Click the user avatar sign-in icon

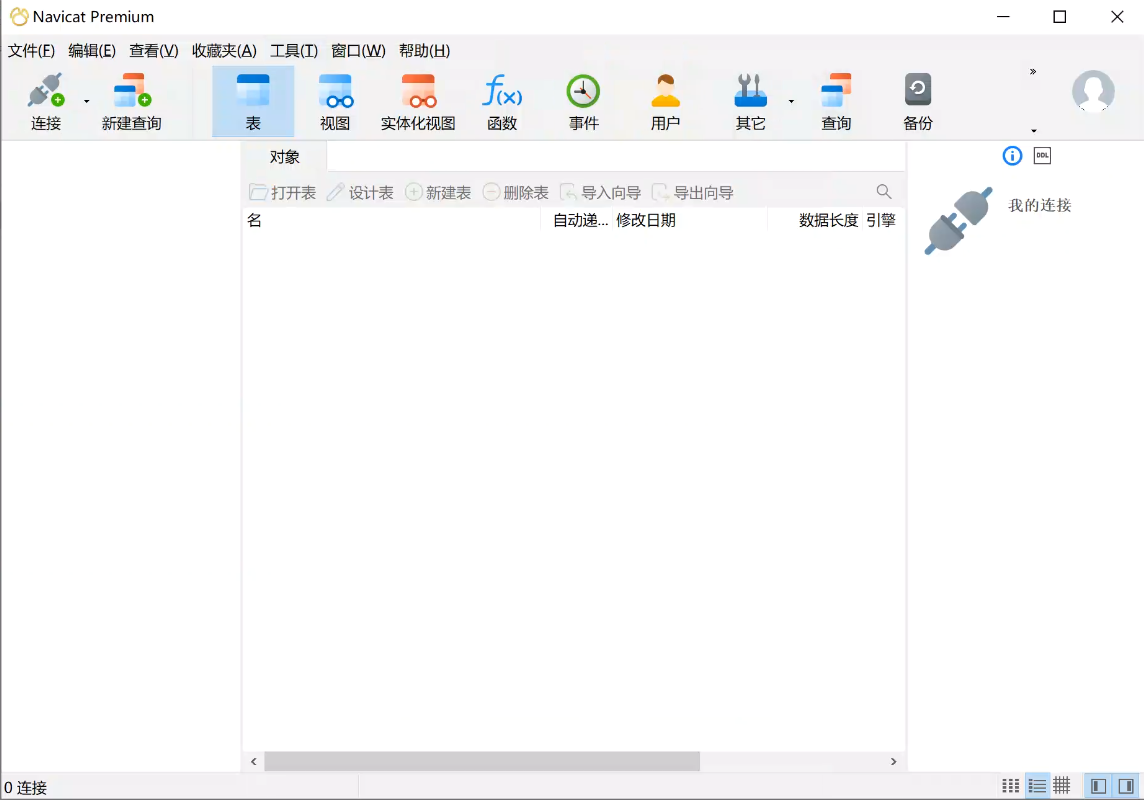(1093, 91)
